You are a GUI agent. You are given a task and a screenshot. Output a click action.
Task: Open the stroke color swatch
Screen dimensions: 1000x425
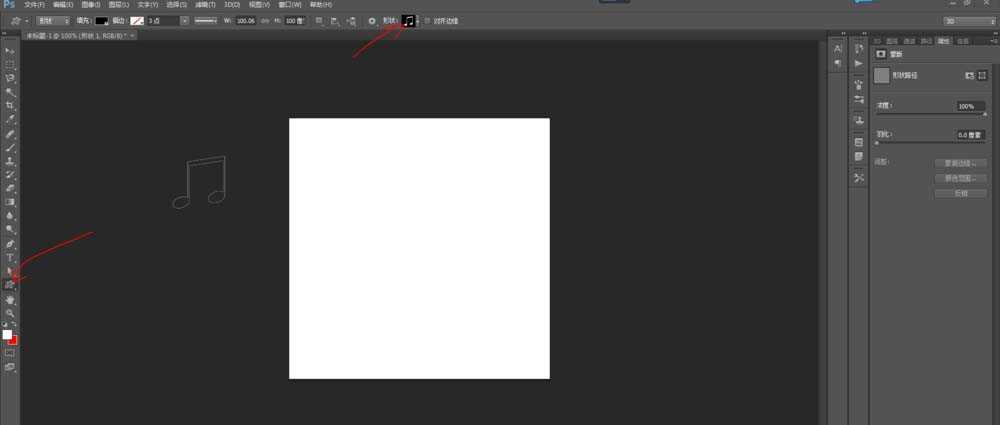(x=137, y=21)
